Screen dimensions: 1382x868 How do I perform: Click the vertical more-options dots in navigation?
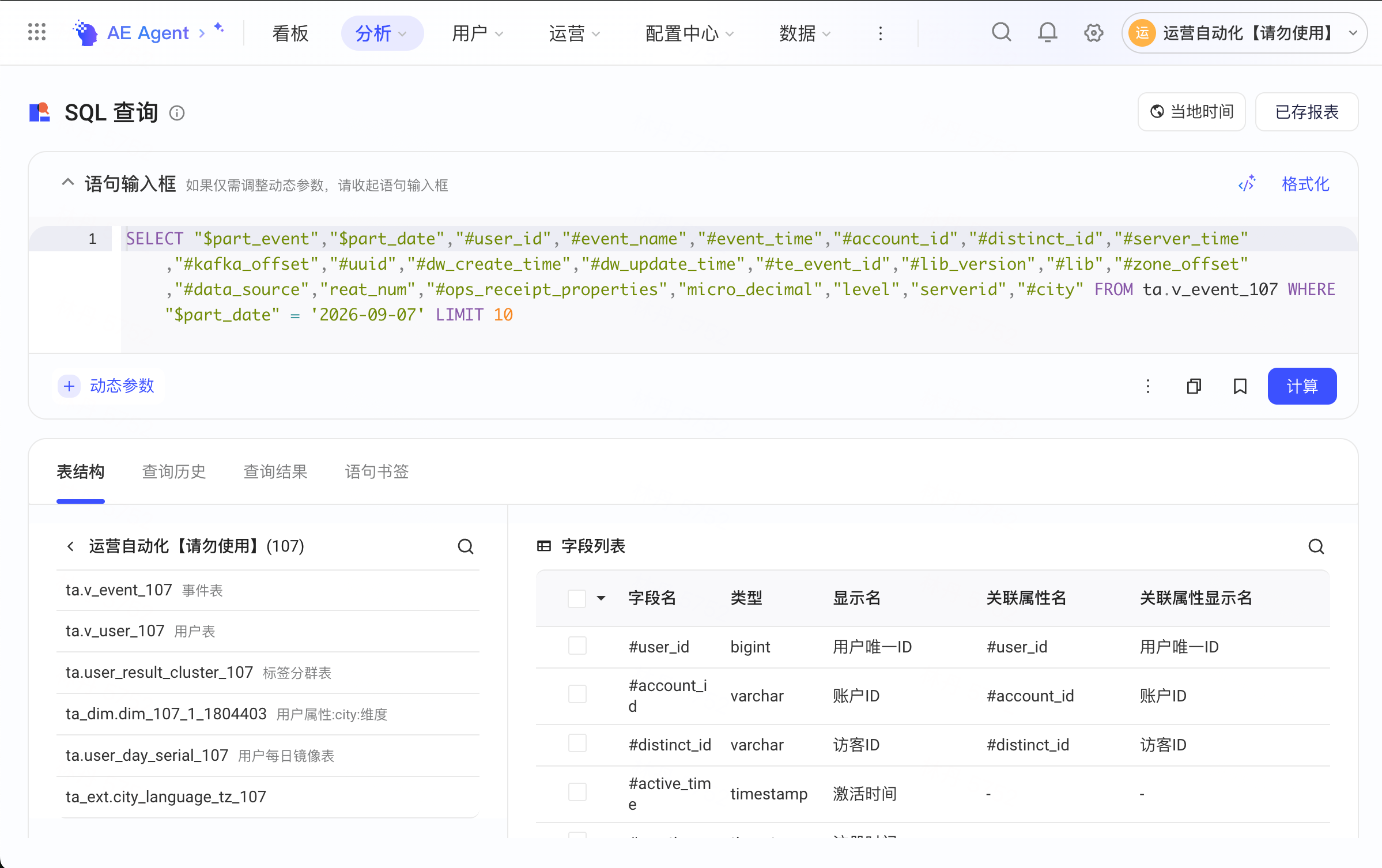point(880,33)
